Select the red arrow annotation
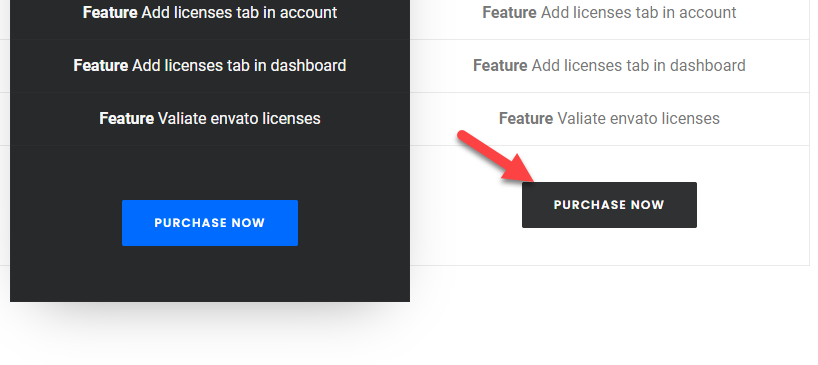Screen dimensions: 818x365 click(x=496, y=156)
